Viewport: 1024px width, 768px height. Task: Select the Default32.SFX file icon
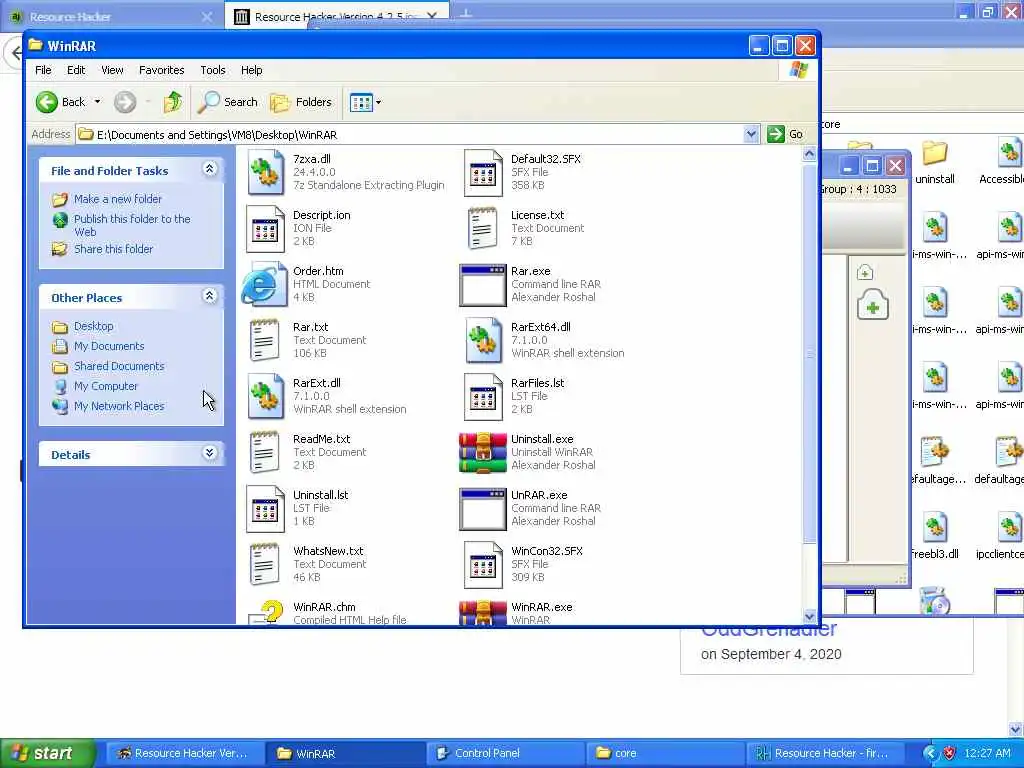[x=483, y=172]
